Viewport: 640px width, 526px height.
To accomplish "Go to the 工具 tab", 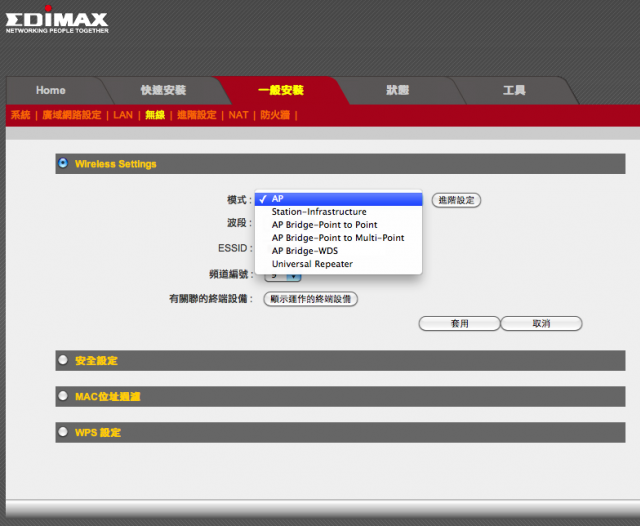I will coord(514,90).
